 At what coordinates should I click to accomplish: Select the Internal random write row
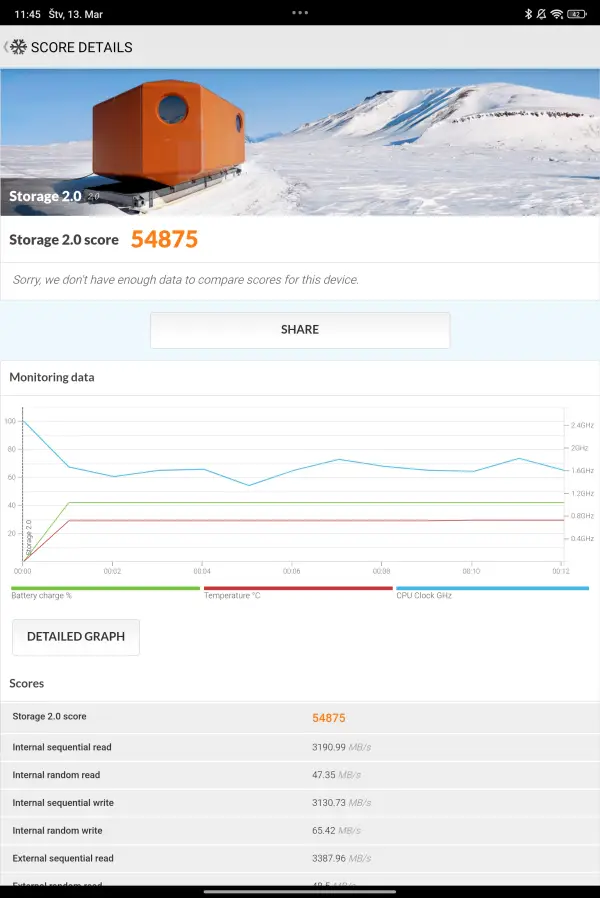(300, 831)
